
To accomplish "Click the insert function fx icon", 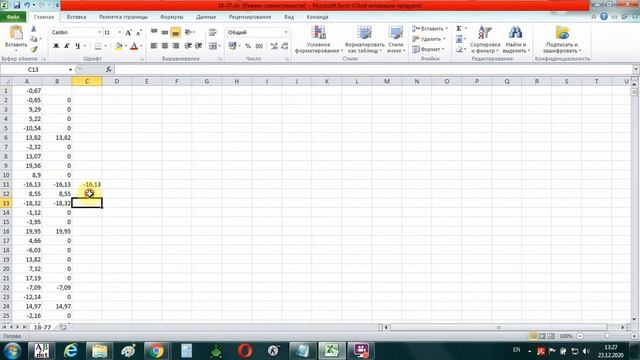I will (109, 69).
